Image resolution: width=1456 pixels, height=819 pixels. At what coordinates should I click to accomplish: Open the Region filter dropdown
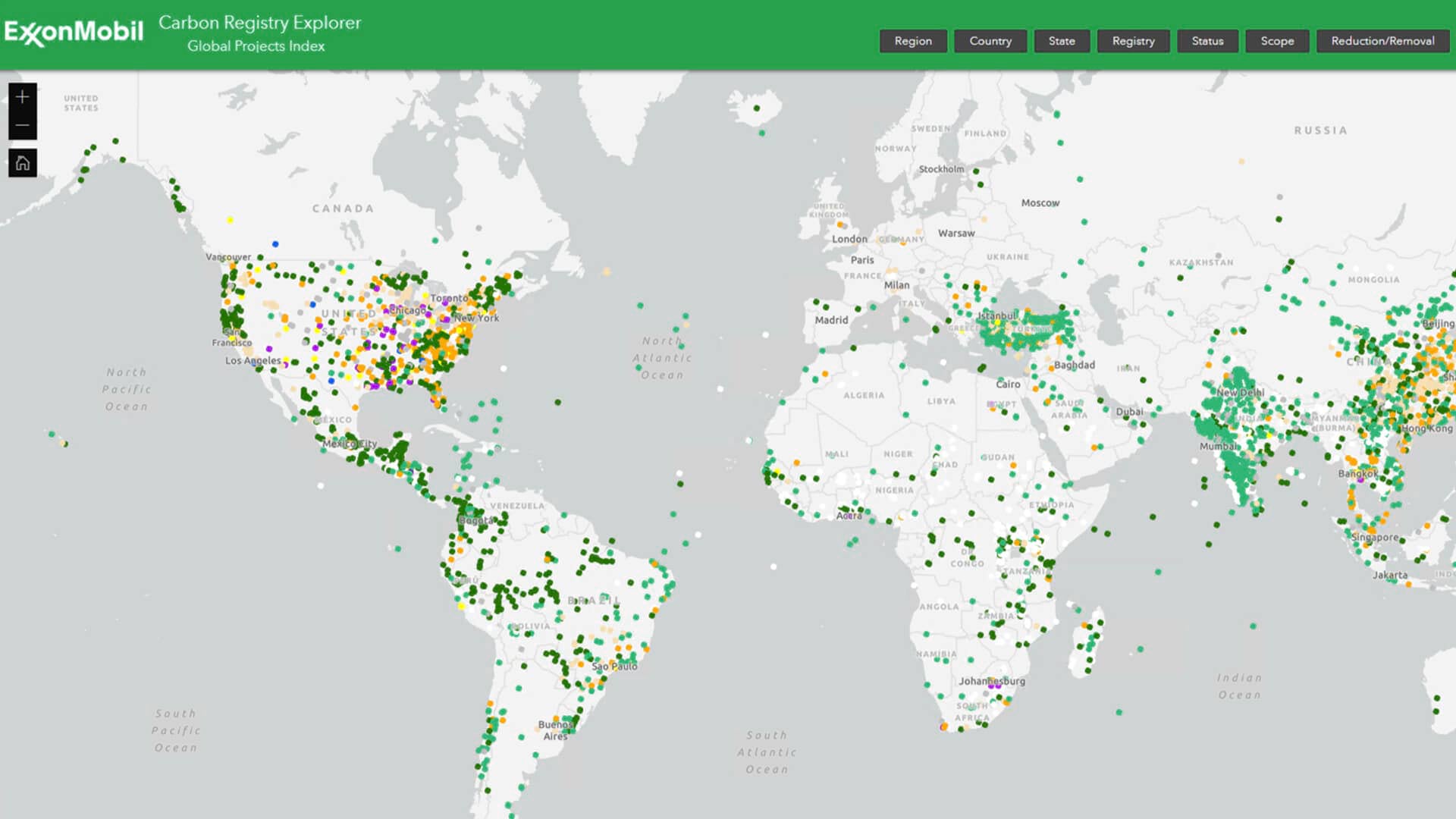[913, 41]
